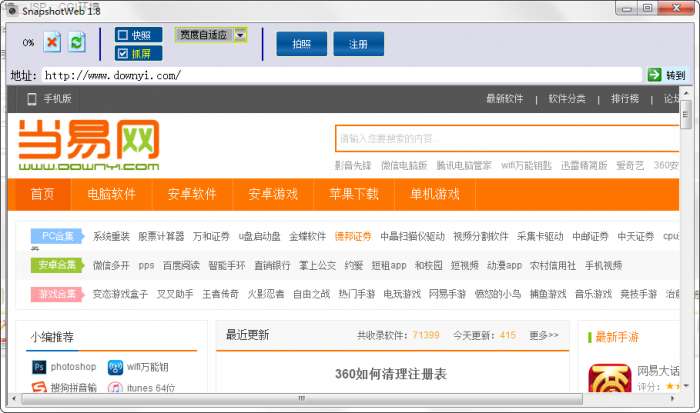The height and width of the screenshot is (413, 700).
Task: Open the 电脑软件 navigation tab
Action: pyautogui.click(x=112, y=194)
